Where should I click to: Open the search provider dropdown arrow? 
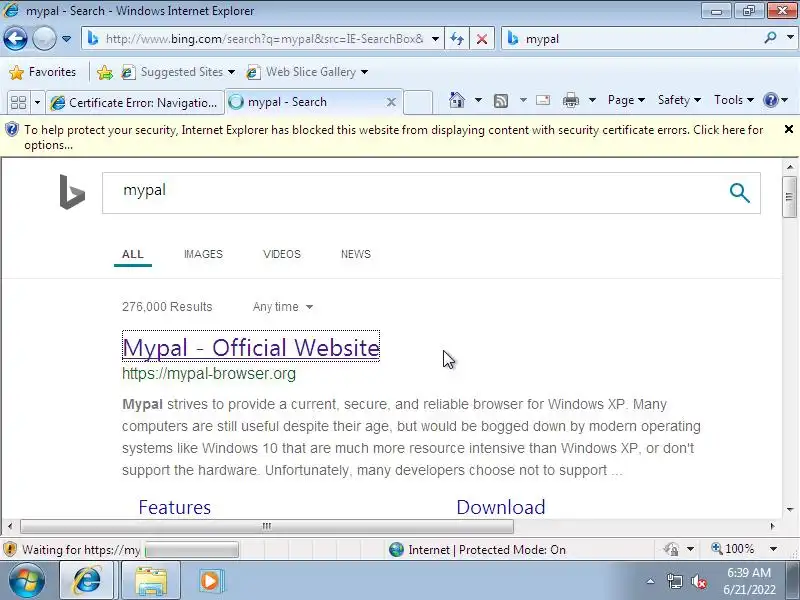pyautogui.click(x=790, y=38)
